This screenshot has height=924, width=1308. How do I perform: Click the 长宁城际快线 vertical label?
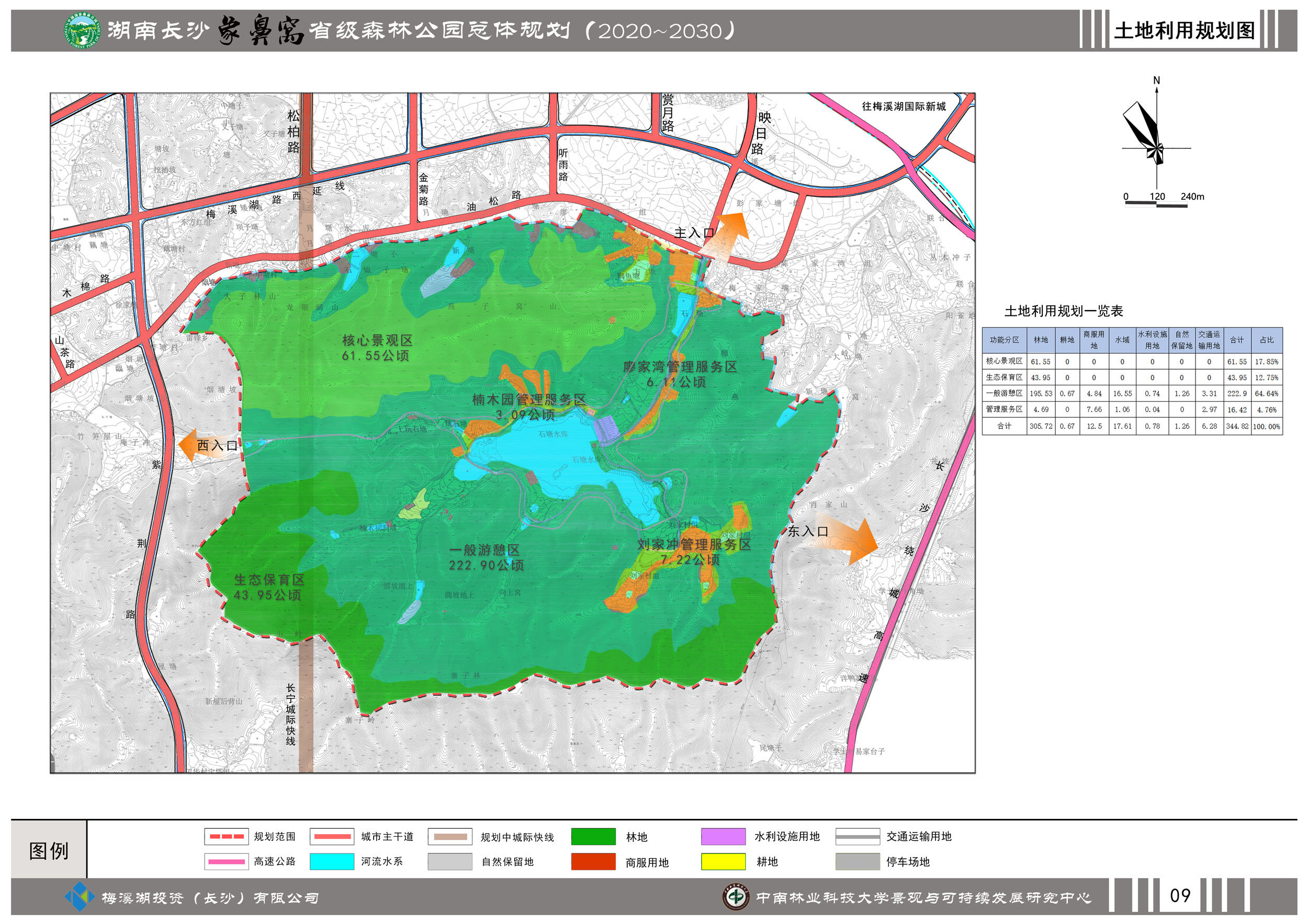pos(290,714)
